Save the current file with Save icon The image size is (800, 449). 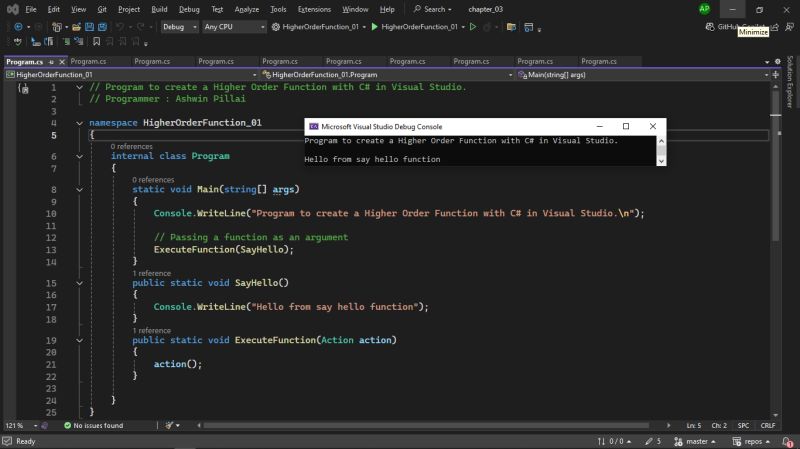[89, 27]
